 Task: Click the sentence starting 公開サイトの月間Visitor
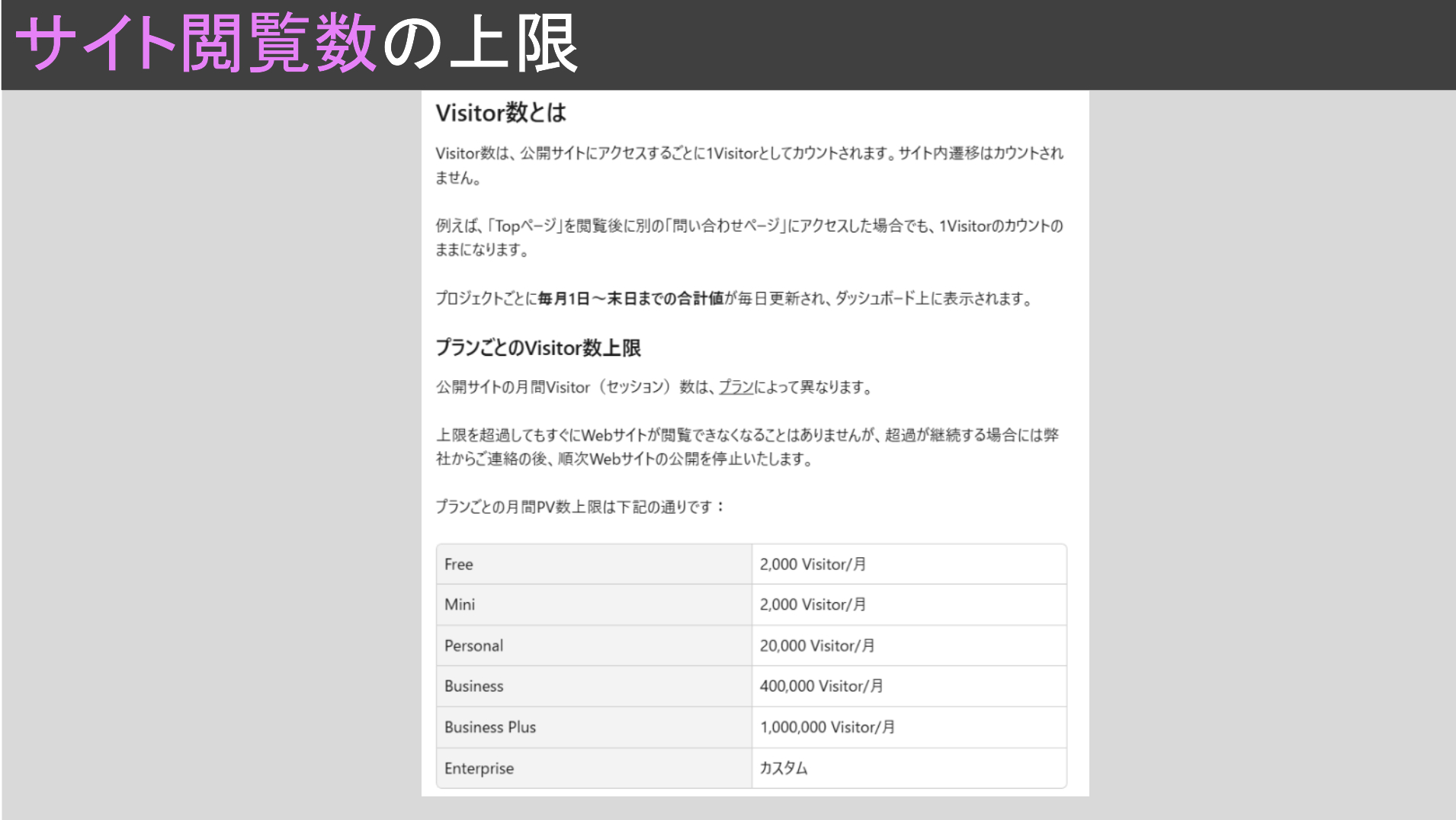654,387
